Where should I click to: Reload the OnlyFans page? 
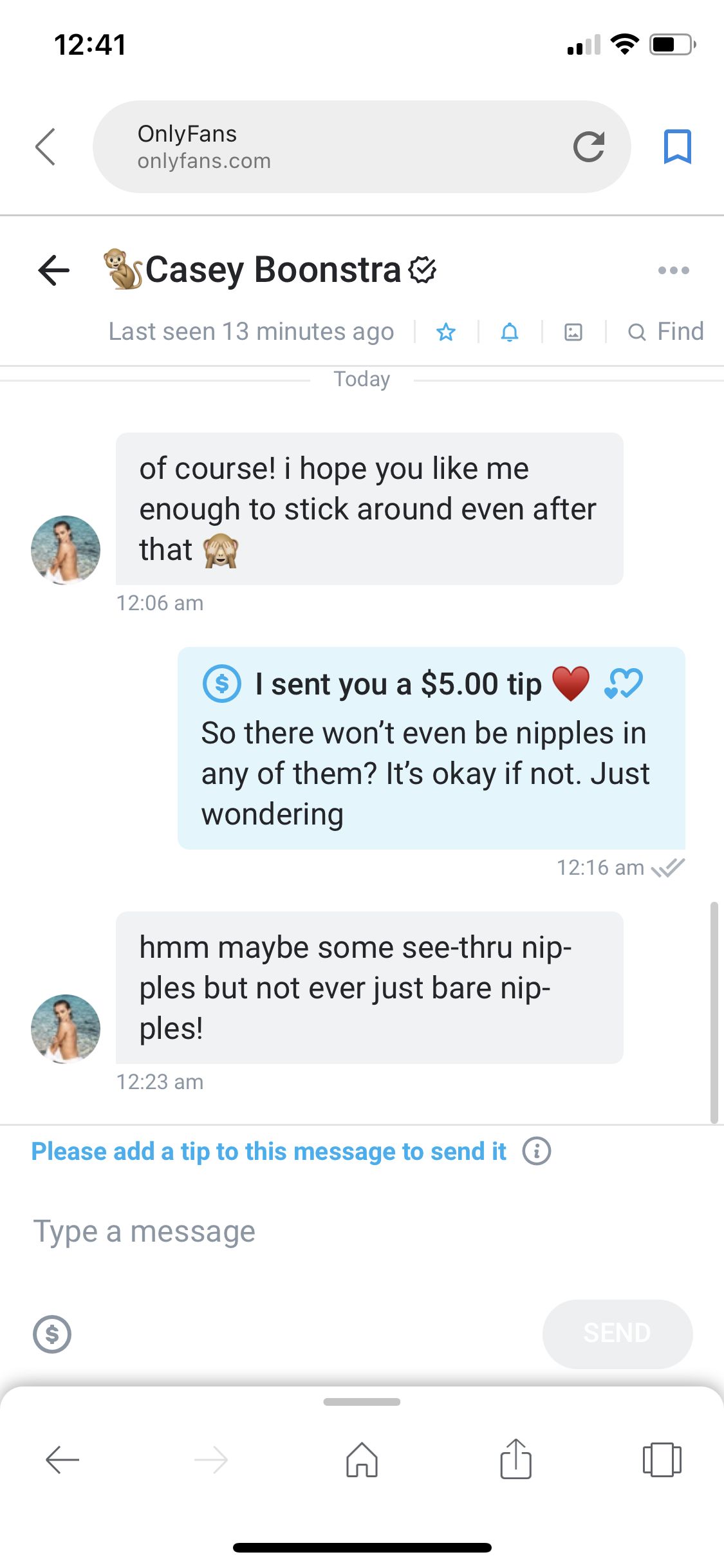pos(588,147)
